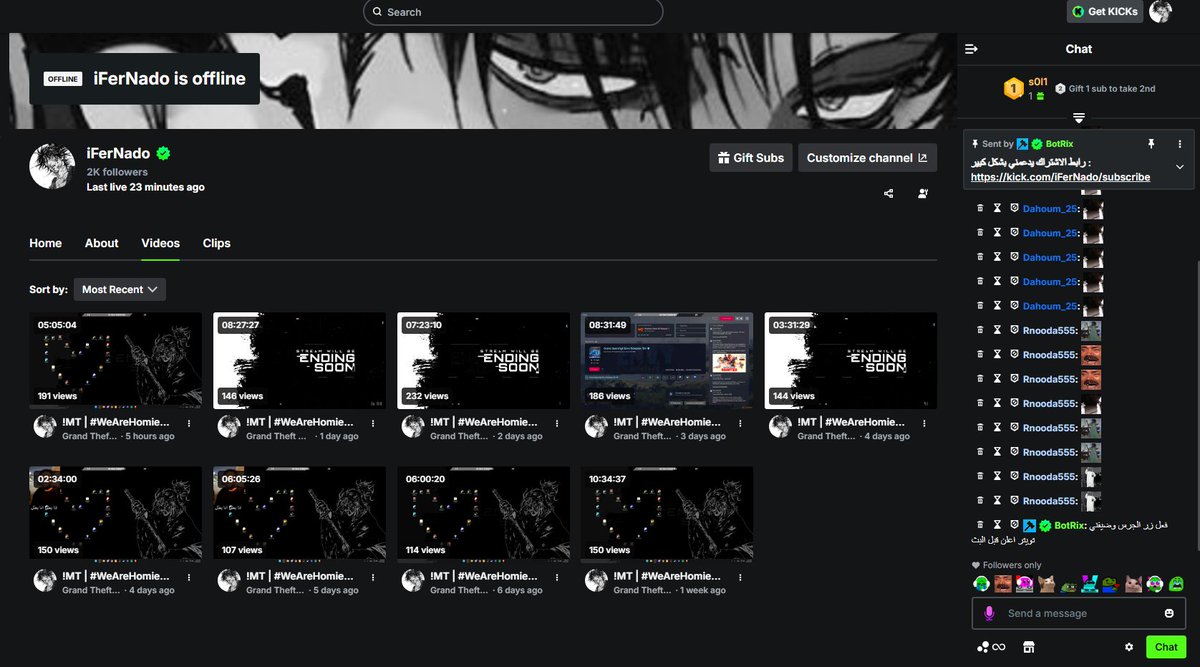Viewport: 1200px width, 667px height.
Task: Click the screaming green emote at the row's end
Action: [x=1177, y=584]
